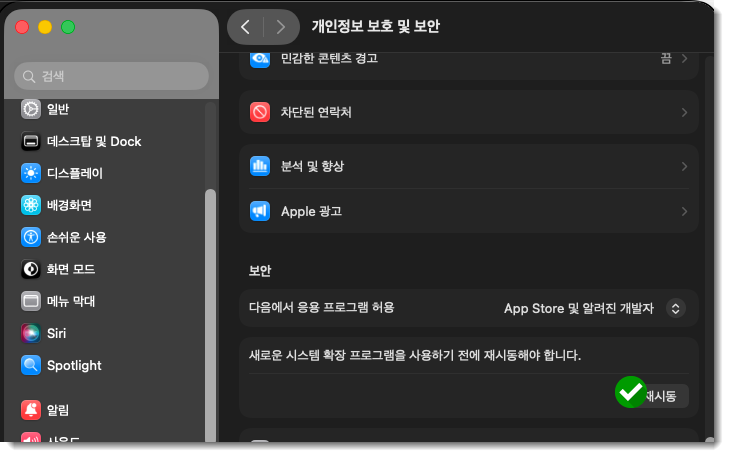Viewport: 729px width, 457px height.
Task: Open 디스플레이 settings via its sun icon
Action: point(31,173)
